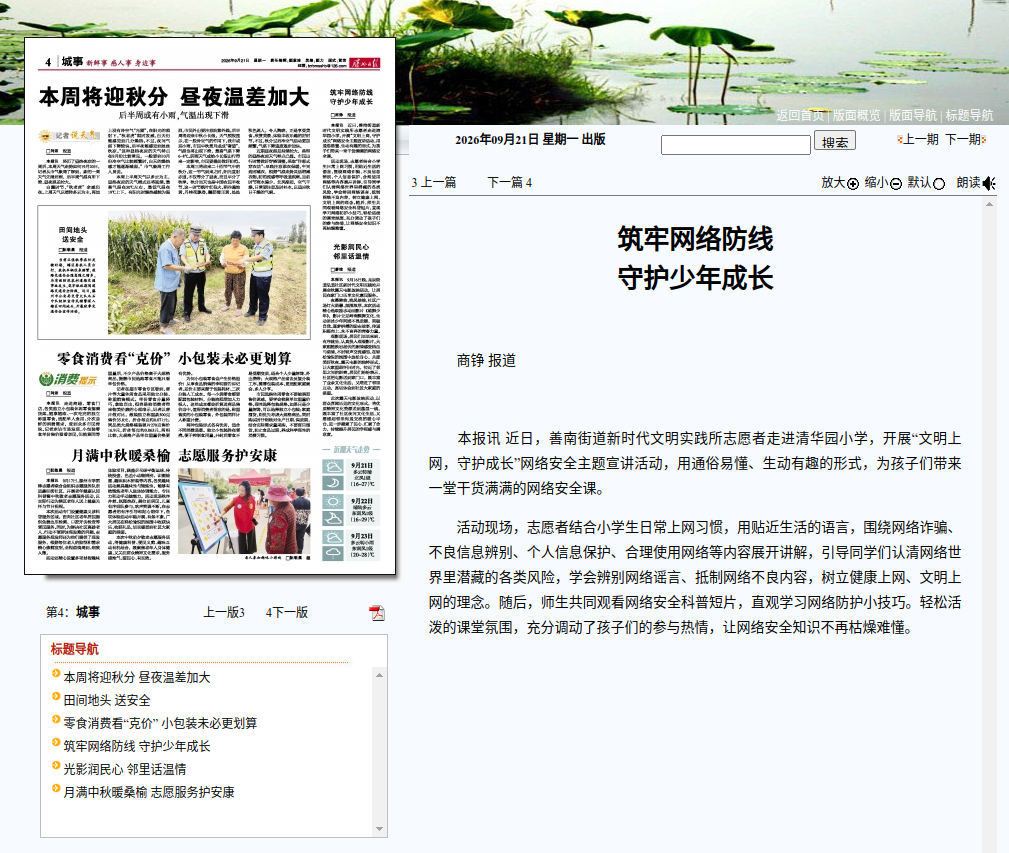Open 光影润民心 邻里话温情 in the title list
The height and width of the screenshot is (853, 1009).
[125, 769]
